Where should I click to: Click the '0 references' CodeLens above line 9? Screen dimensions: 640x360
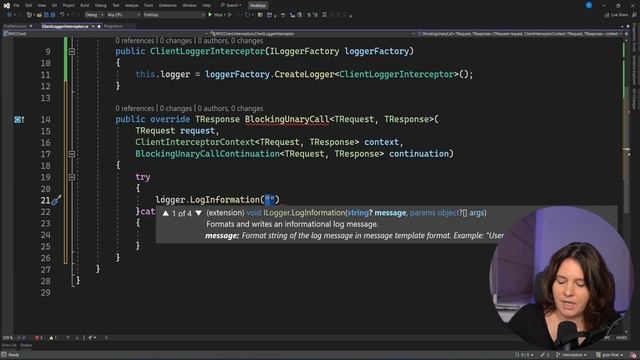(x=135, y=41)
